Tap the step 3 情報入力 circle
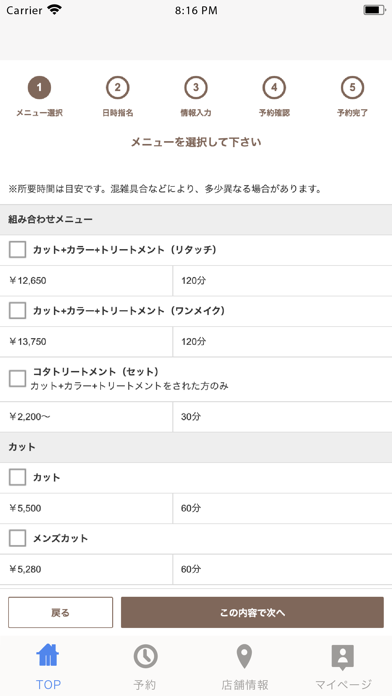 196,87
